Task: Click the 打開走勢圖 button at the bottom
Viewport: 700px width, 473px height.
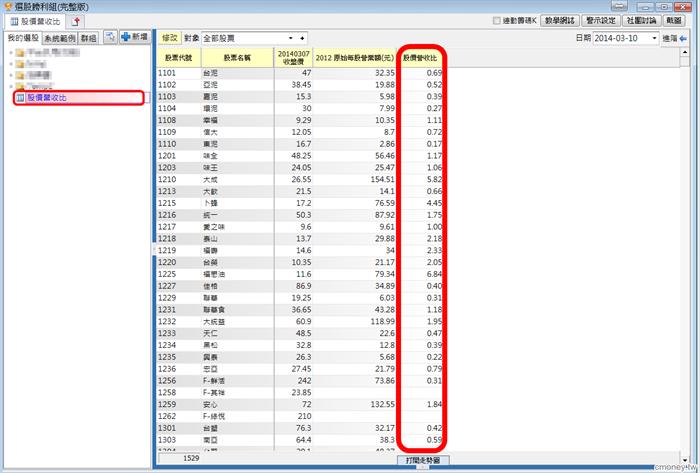Action: (x=423, y=460)
